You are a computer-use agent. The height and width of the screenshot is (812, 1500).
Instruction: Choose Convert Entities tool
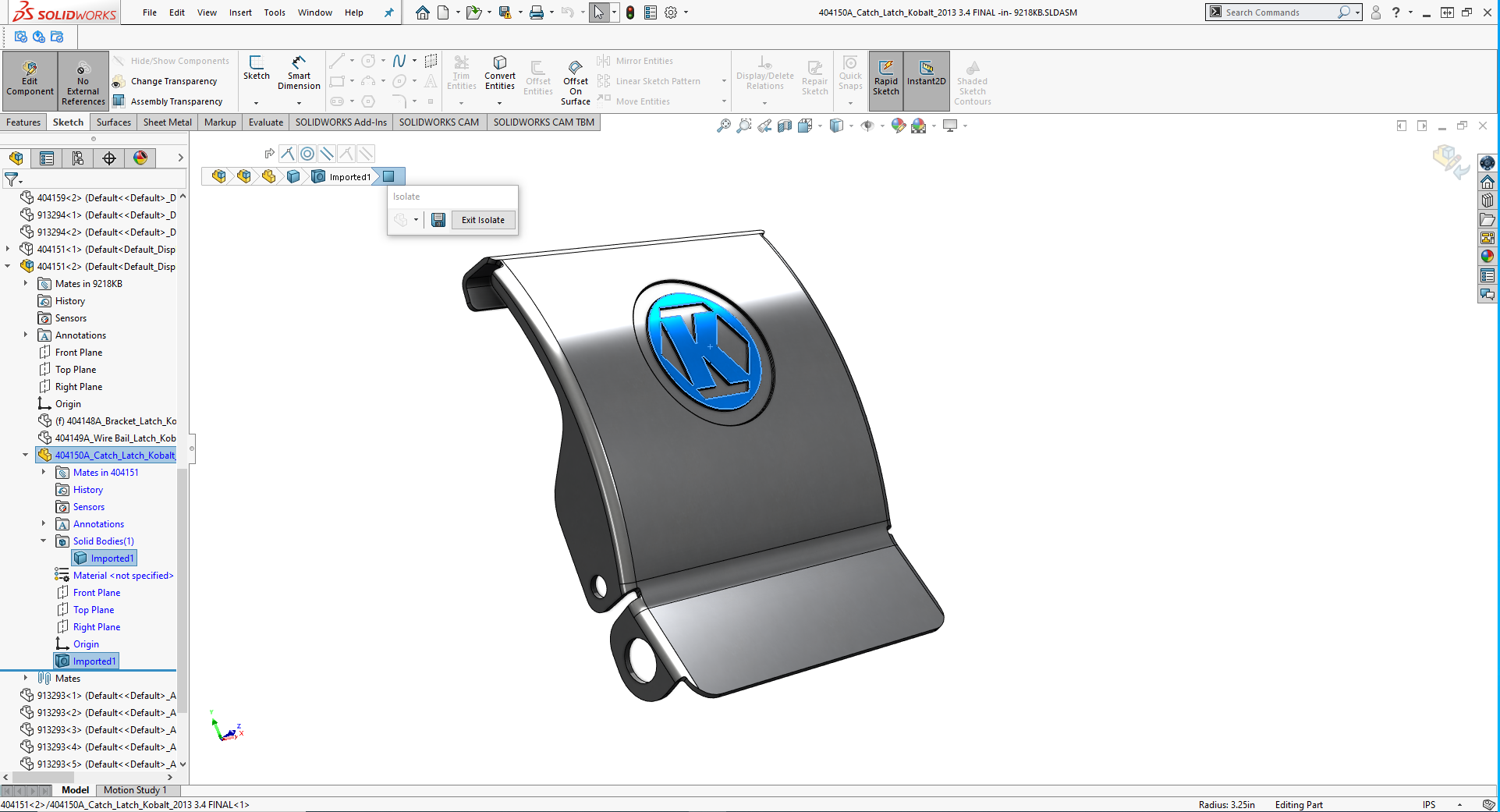point(500,73)
